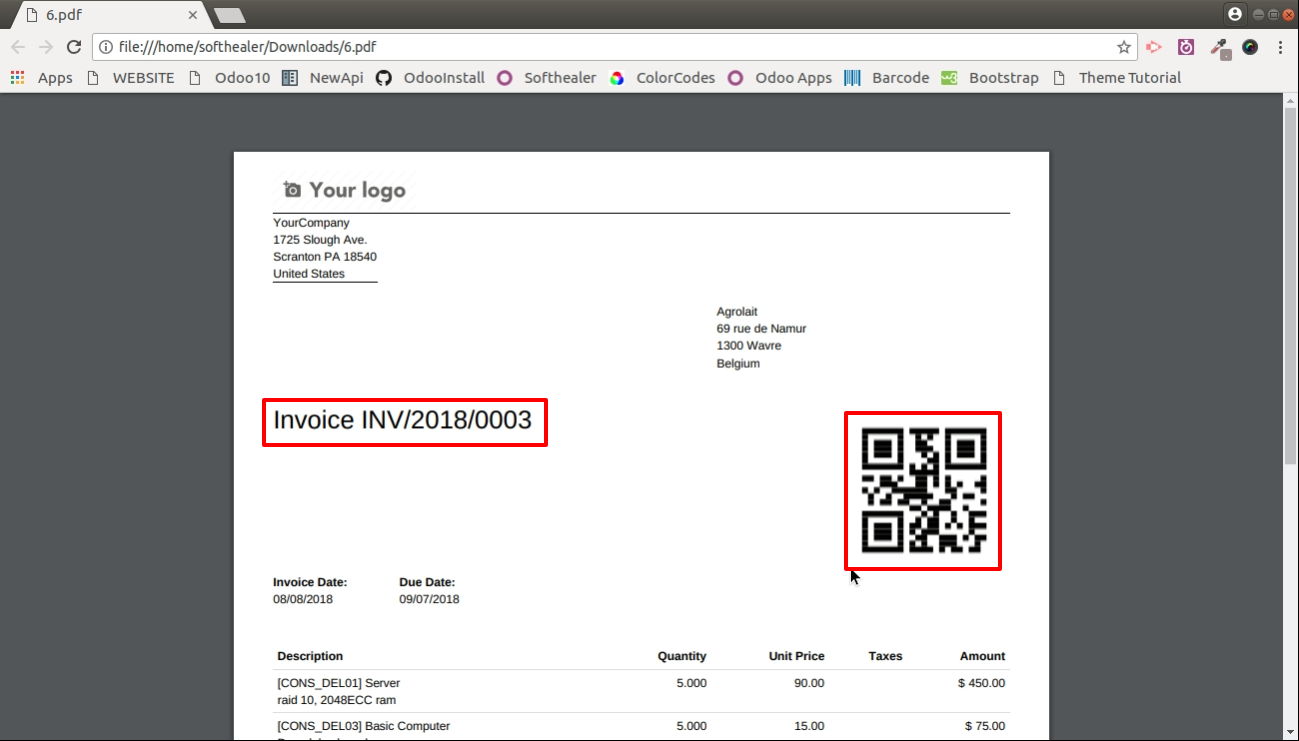Click the 90.00 unit price
The image size is (1299, 741).
coord(809,684)
